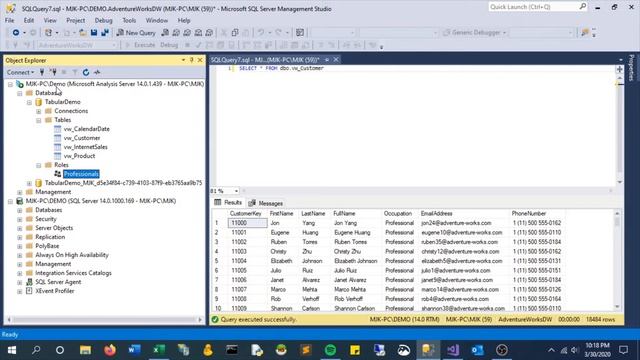The width and height of the screenshot is (640, 360).
Task: Open the View menu
Action: tap(50, 20)
